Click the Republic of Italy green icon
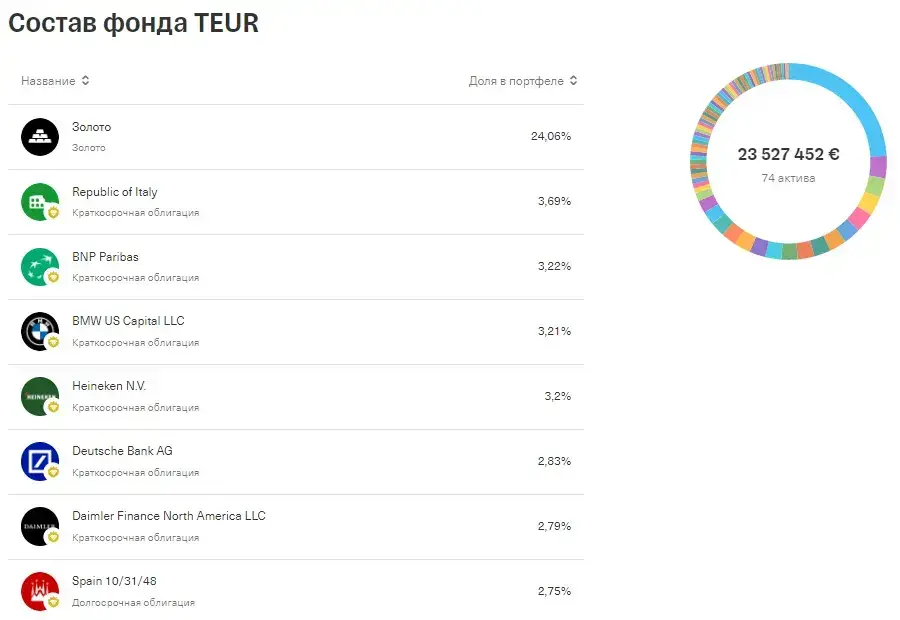 40,202
